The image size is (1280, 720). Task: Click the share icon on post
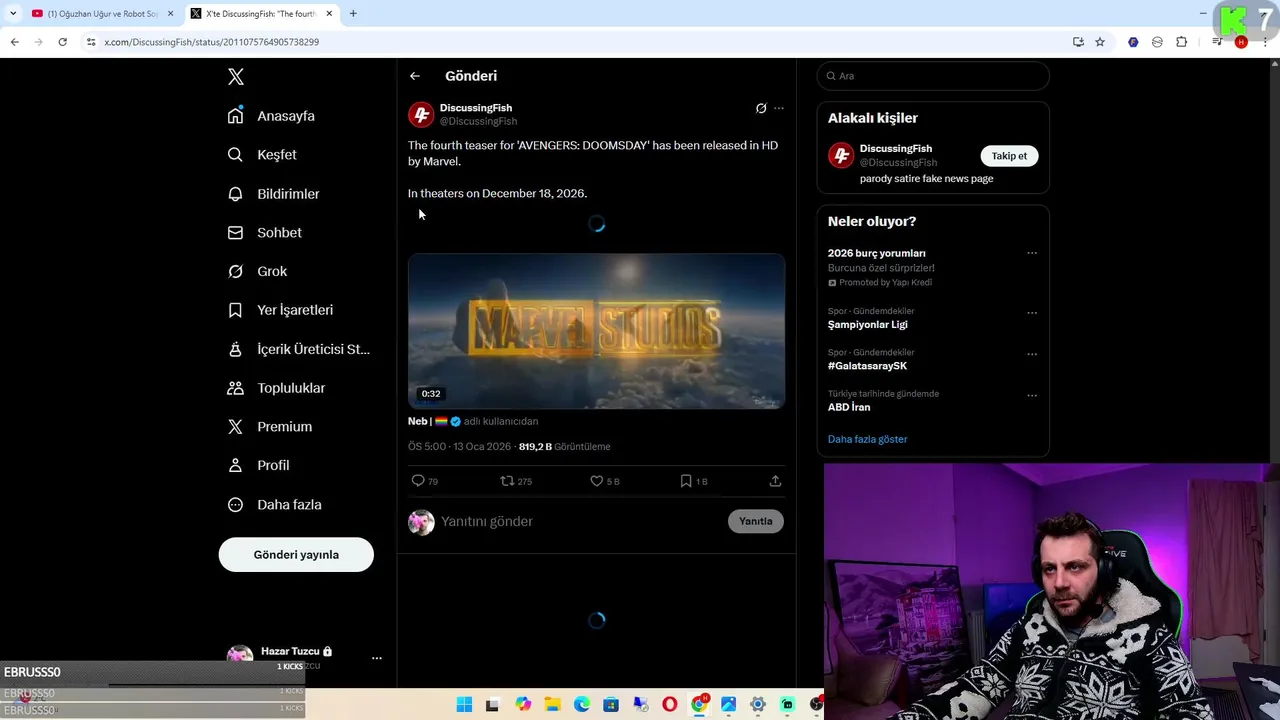(775, 481)
